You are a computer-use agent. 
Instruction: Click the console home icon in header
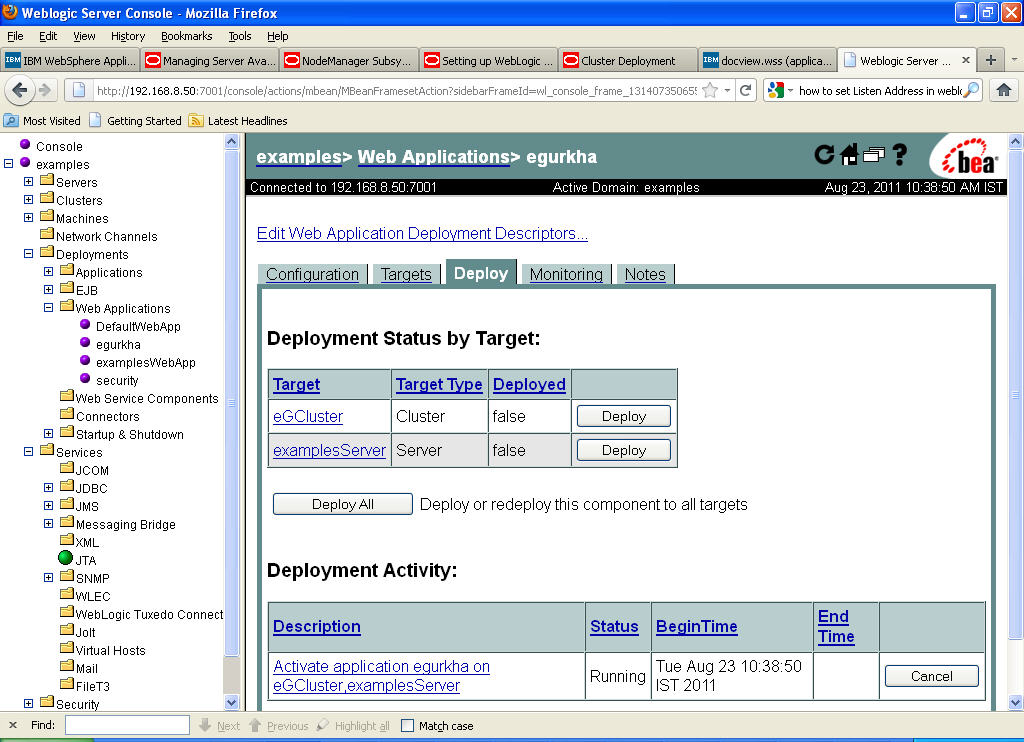point(849,155)
